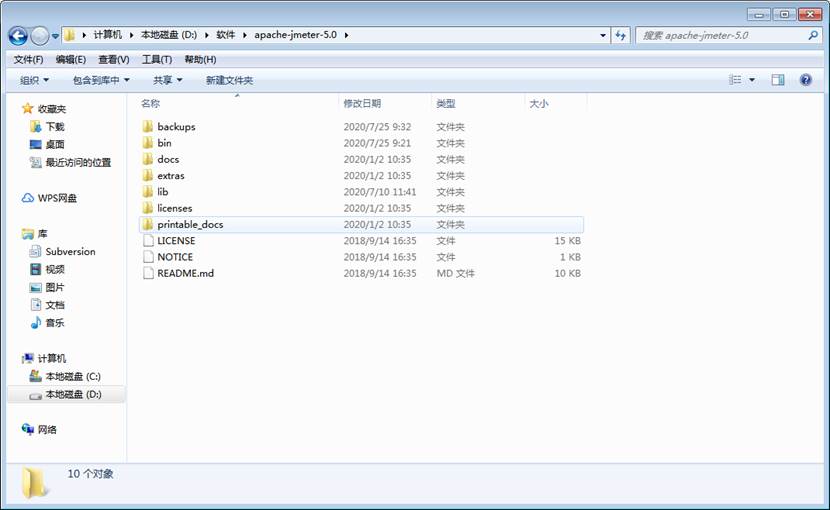Open the 文档 library
This screenshot has height=510, width=830.
click(55, 305)
